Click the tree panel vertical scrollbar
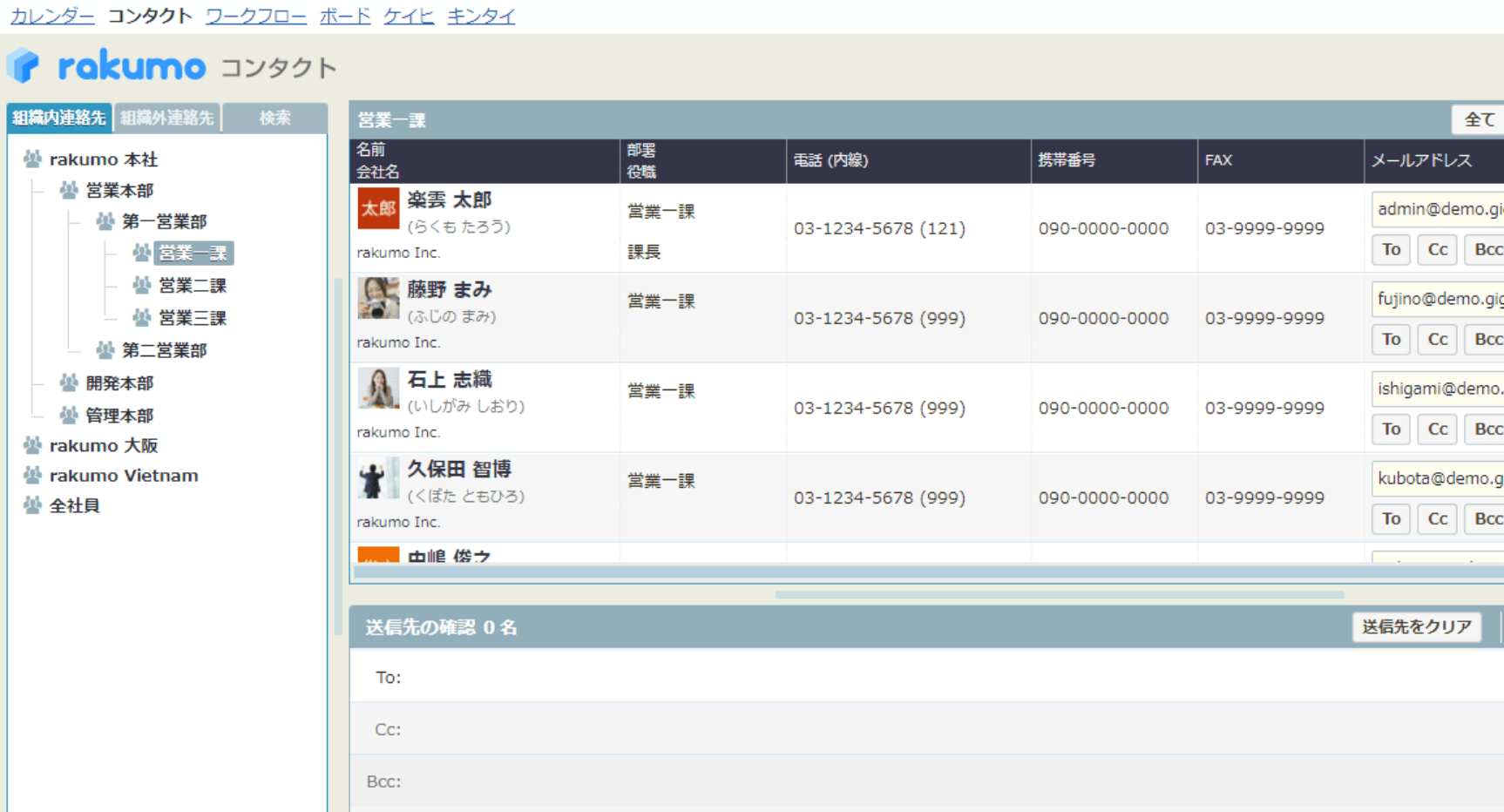 click(x=338, y=457)
